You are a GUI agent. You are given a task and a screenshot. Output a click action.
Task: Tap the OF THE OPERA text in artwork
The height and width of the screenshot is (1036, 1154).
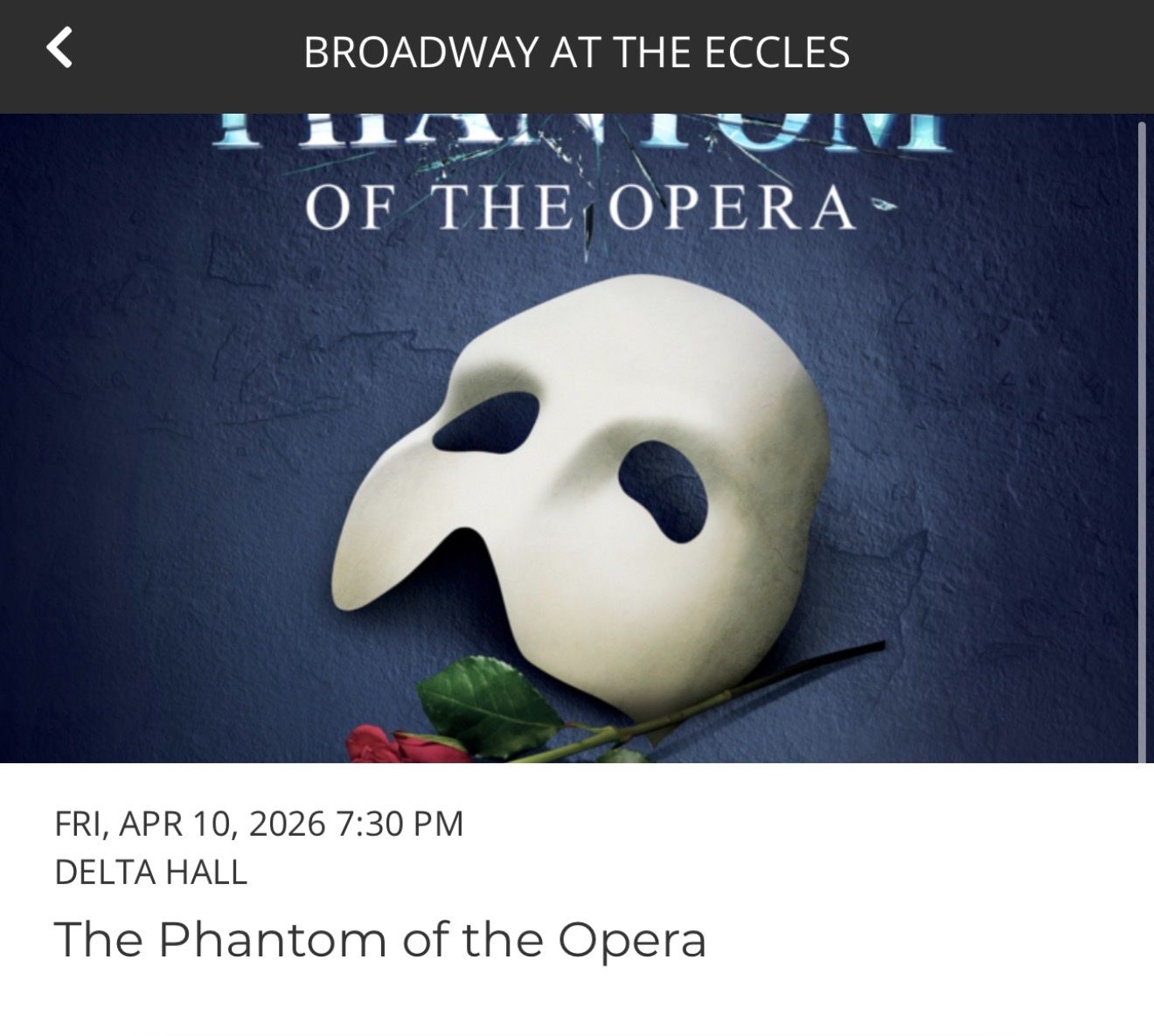pos(577,207)
